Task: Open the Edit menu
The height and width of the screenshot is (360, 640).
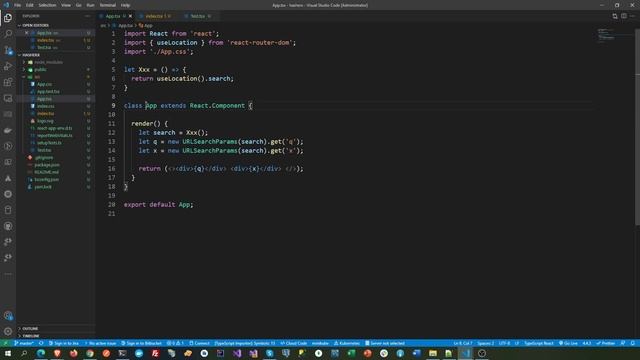Action: pos(30,5)
